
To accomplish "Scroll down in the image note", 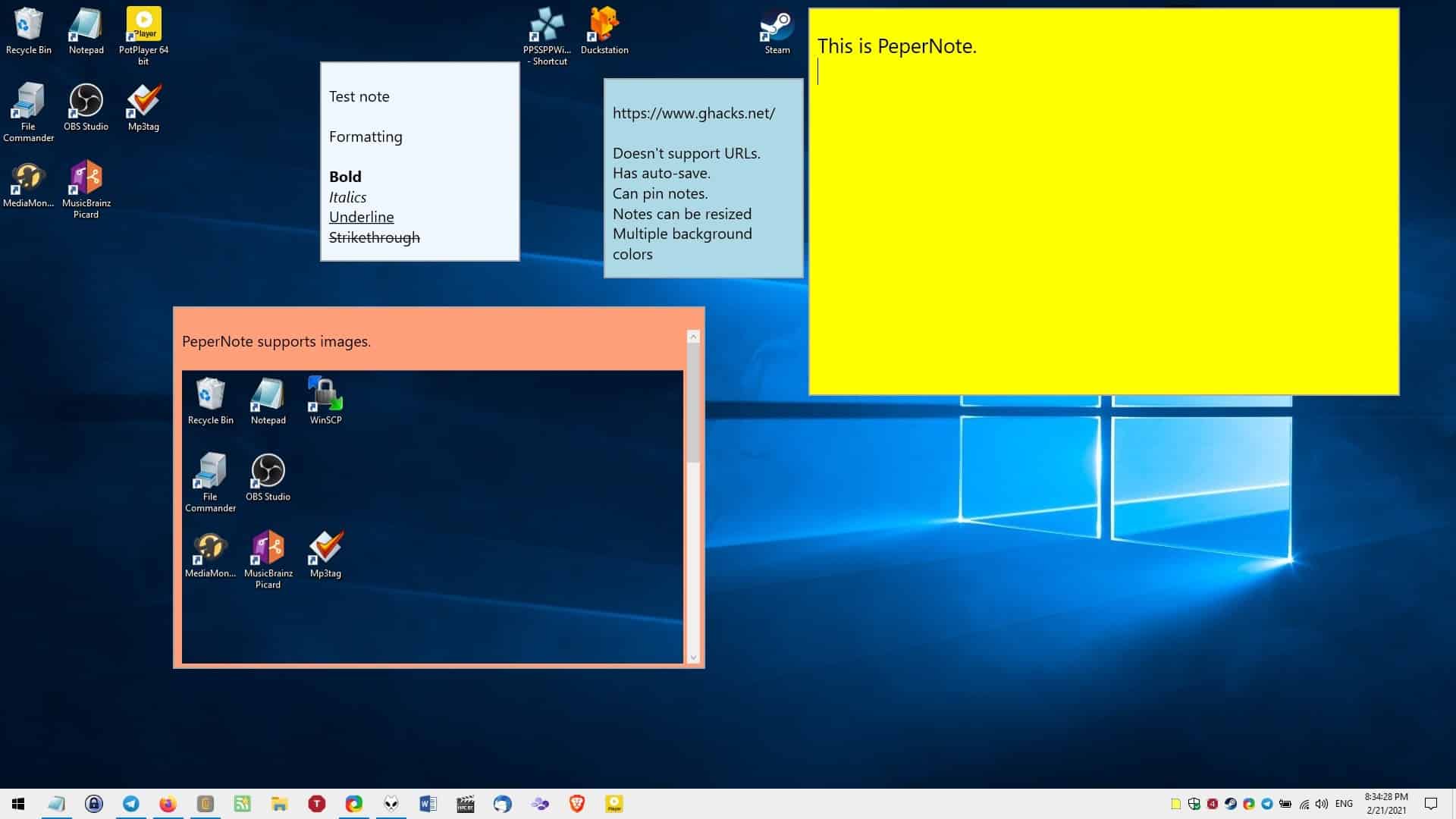I will (693, 656).
